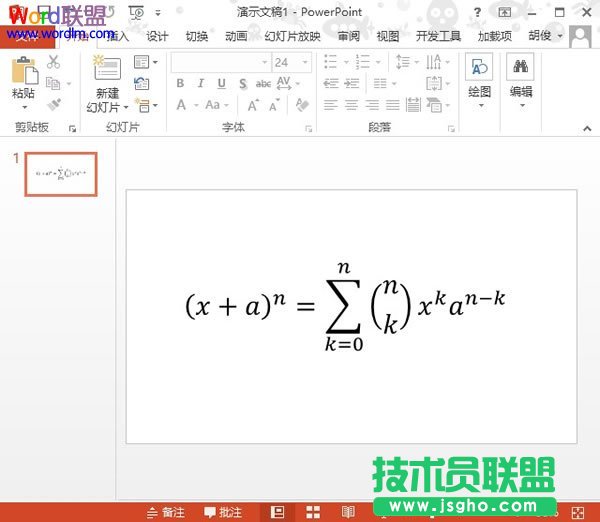Open Paragraph (段落) dialog launcher
The width and height of the screenshot is (600, 522).
coord(452,129)
